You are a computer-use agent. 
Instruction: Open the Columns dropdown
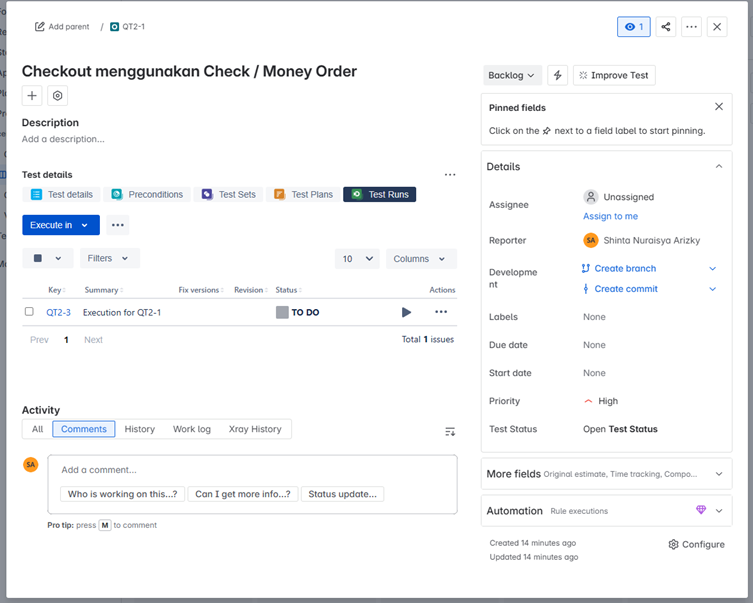420,258
